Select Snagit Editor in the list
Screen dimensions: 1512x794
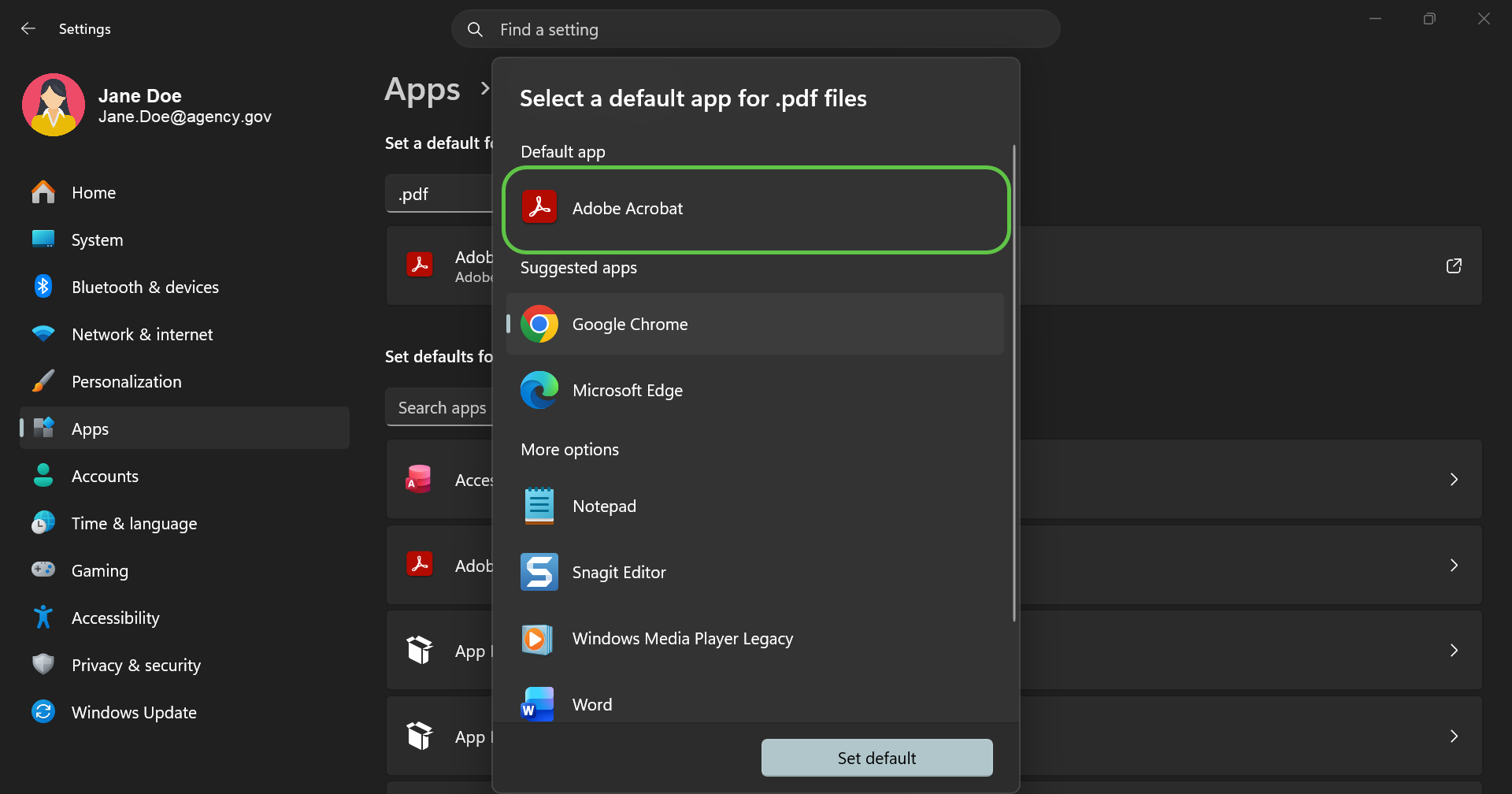755,572
